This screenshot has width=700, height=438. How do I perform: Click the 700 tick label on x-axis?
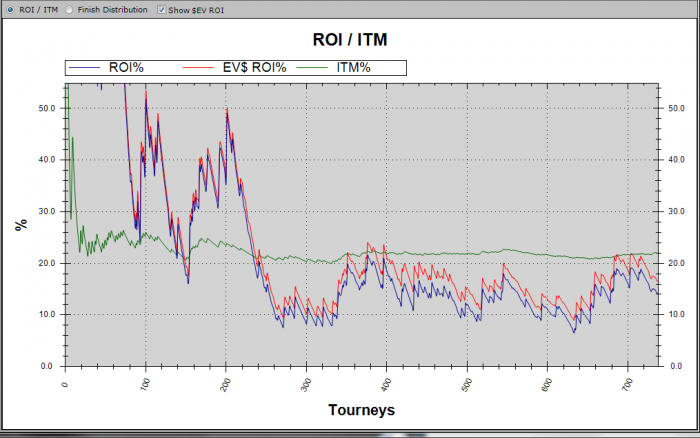coord(628,384)
